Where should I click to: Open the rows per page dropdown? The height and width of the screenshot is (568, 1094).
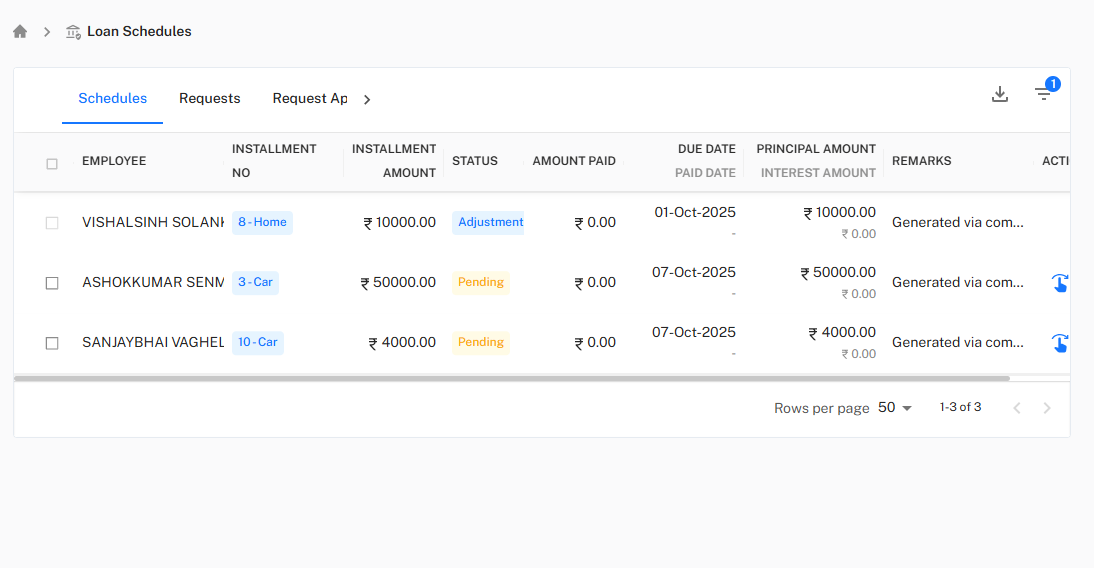tap(895, 408)
